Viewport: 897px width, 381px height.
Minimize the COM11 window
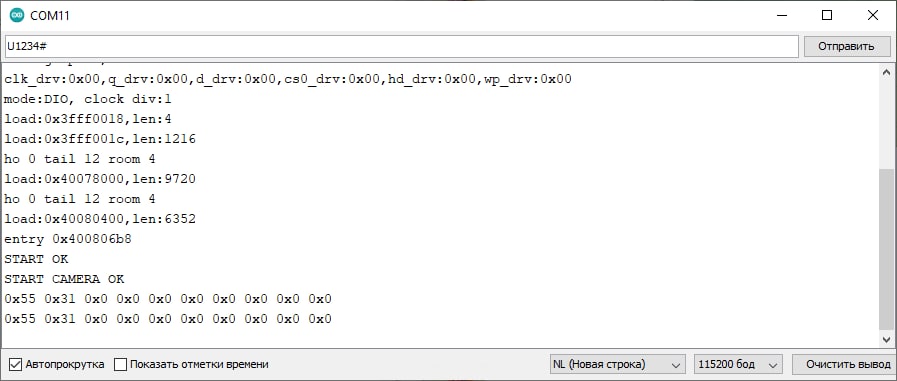click(x=781, y=15)
